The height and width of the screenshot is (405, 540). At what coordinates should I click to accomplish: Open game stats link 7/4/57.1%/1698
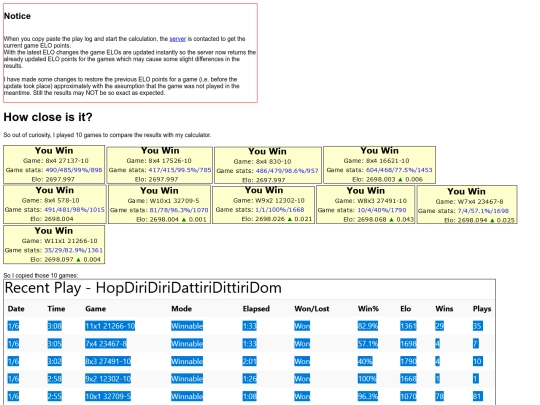[483, 211]
